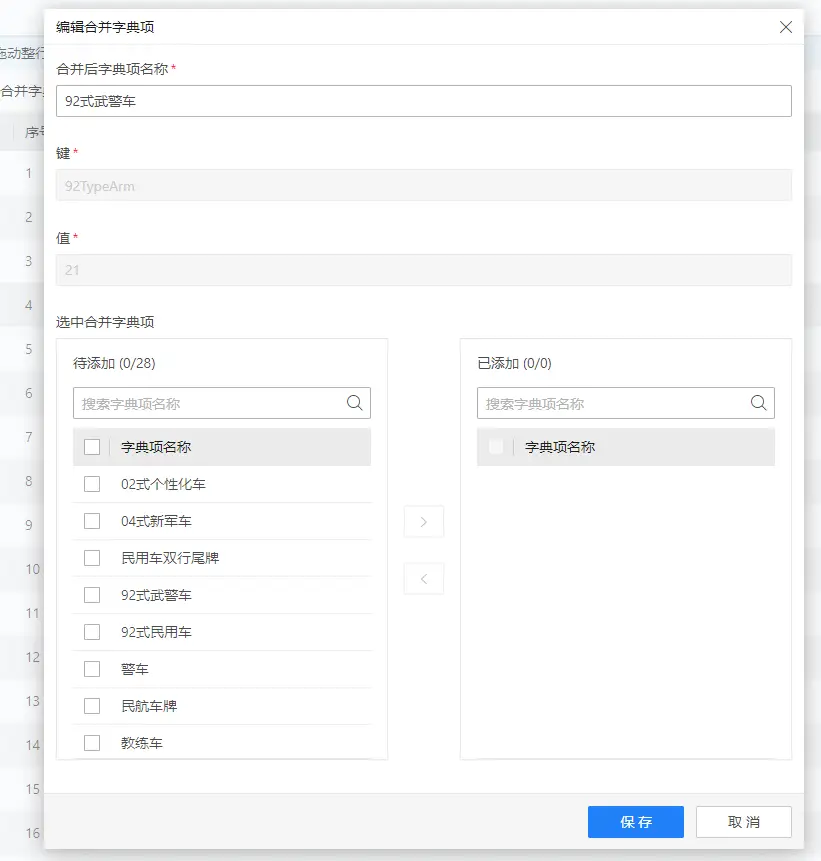821x861 pixels.
Task: Click search box in 已添加 panel
Action: point(612,404)
